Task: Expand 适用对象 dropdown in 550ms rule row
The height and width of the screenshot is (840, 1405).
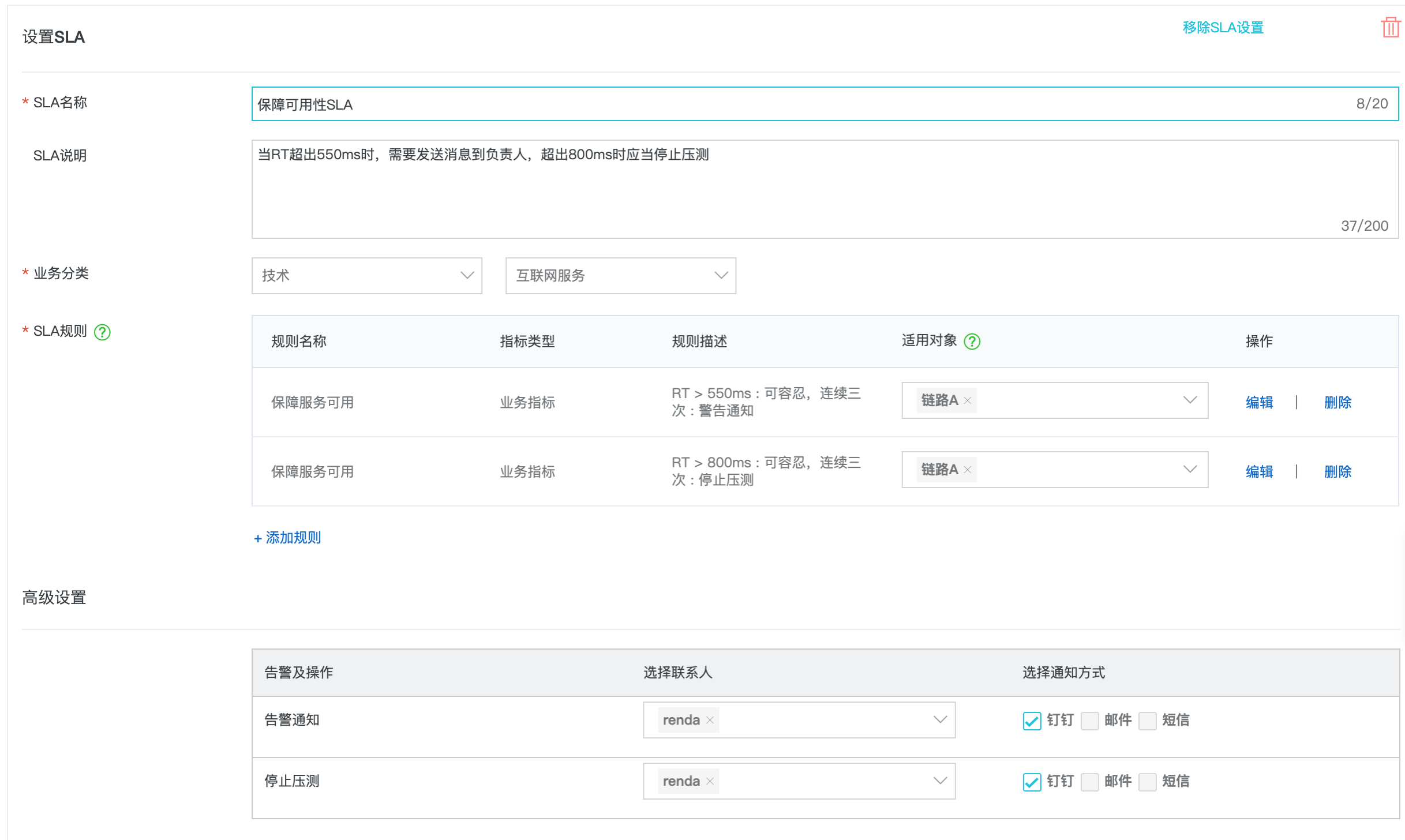Action: [1190, 400]
